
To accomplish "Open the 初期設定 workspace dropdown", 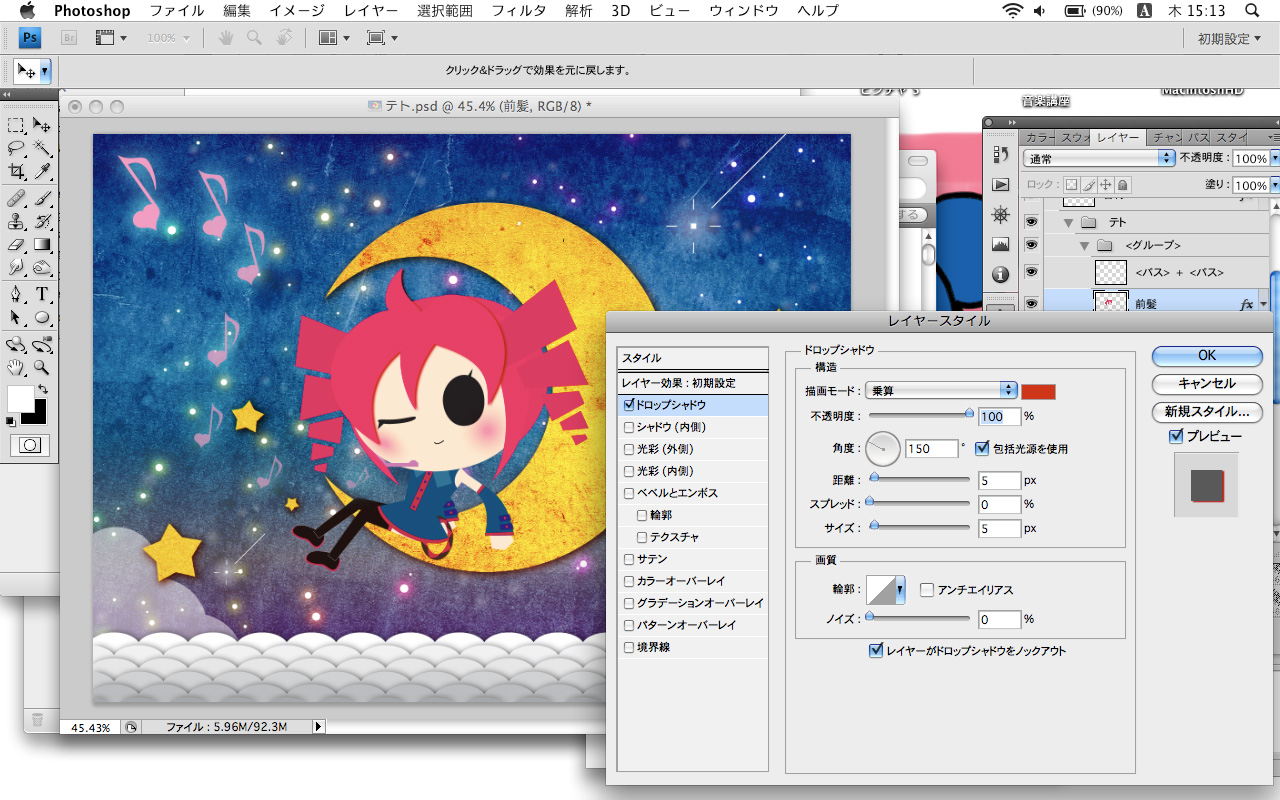I will click(x=1230, y=39).
